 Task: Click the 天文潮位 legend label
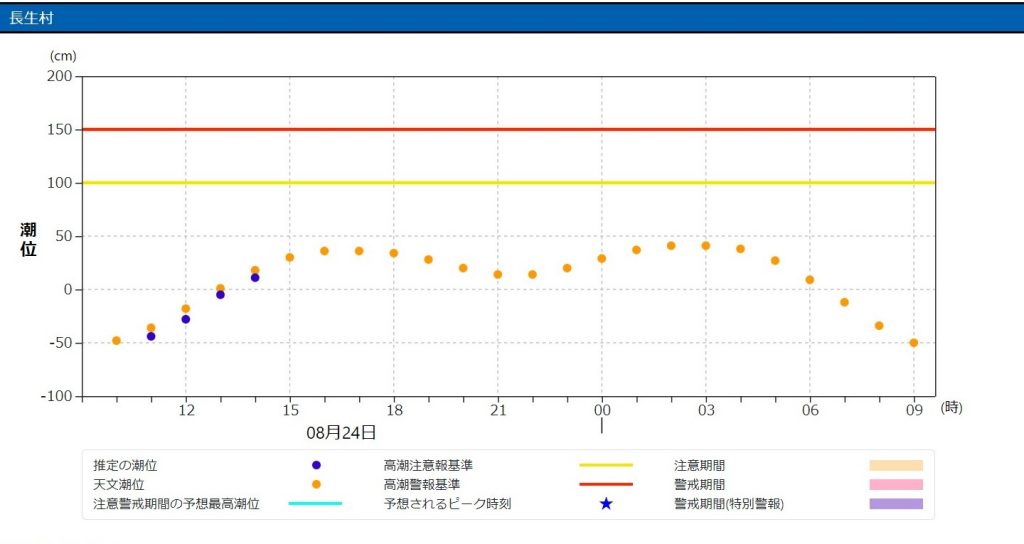click(x=119, y=485)
